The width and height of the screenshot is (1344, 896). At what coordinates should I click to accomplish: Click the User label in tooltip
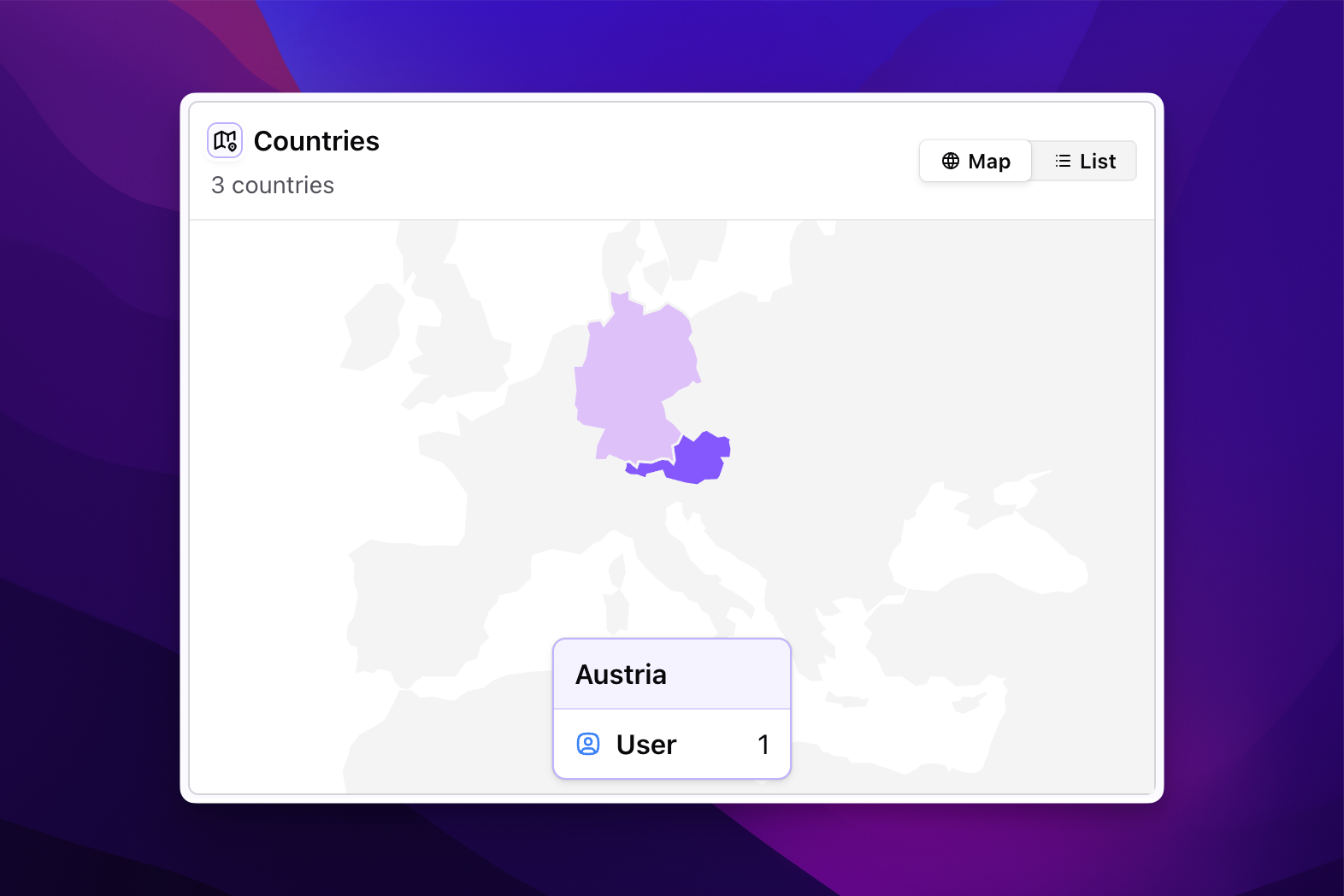click(646, 745)
